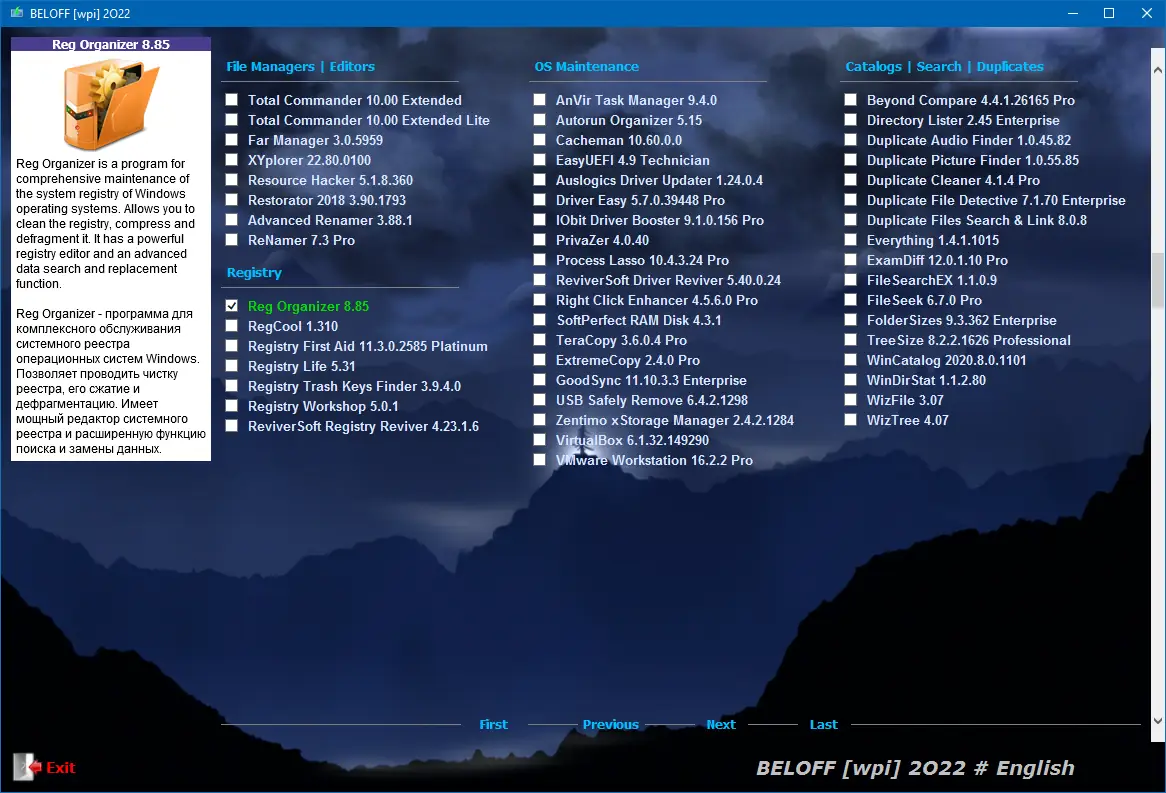Click the Driver Easy 5.7.0.39448 Pro label

[640, 200]
